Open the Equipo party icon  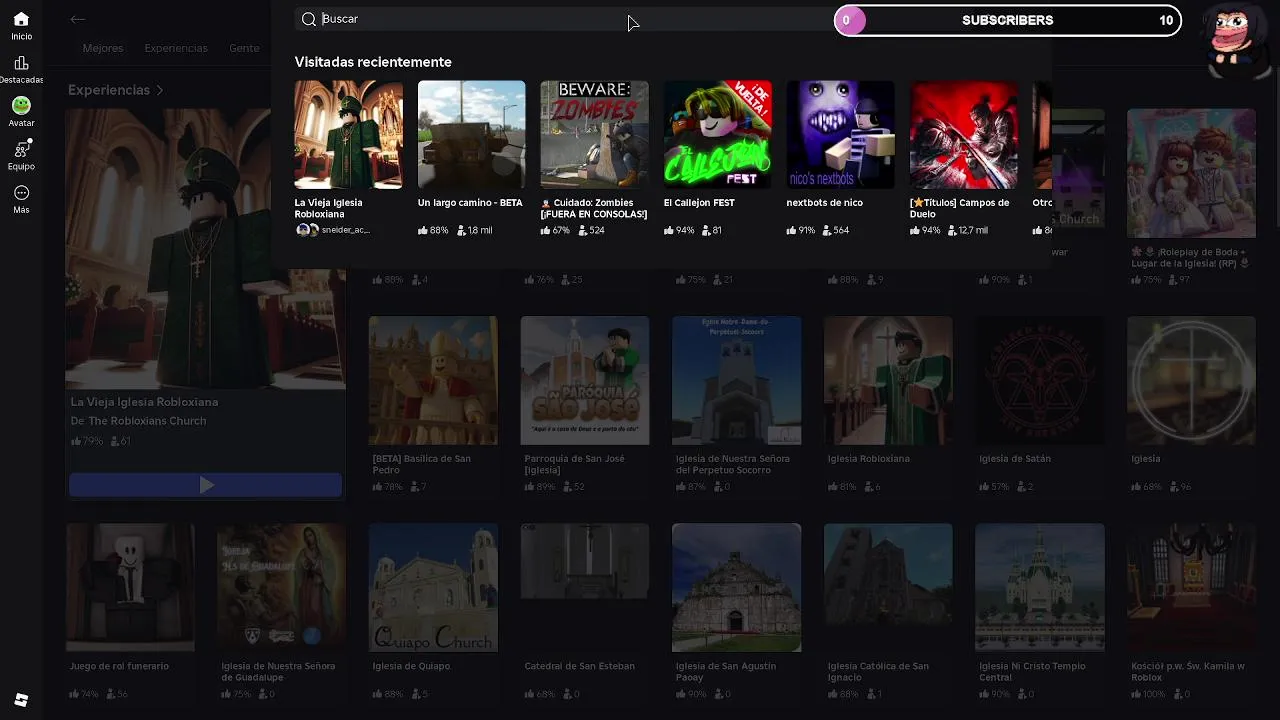(21, 148)
